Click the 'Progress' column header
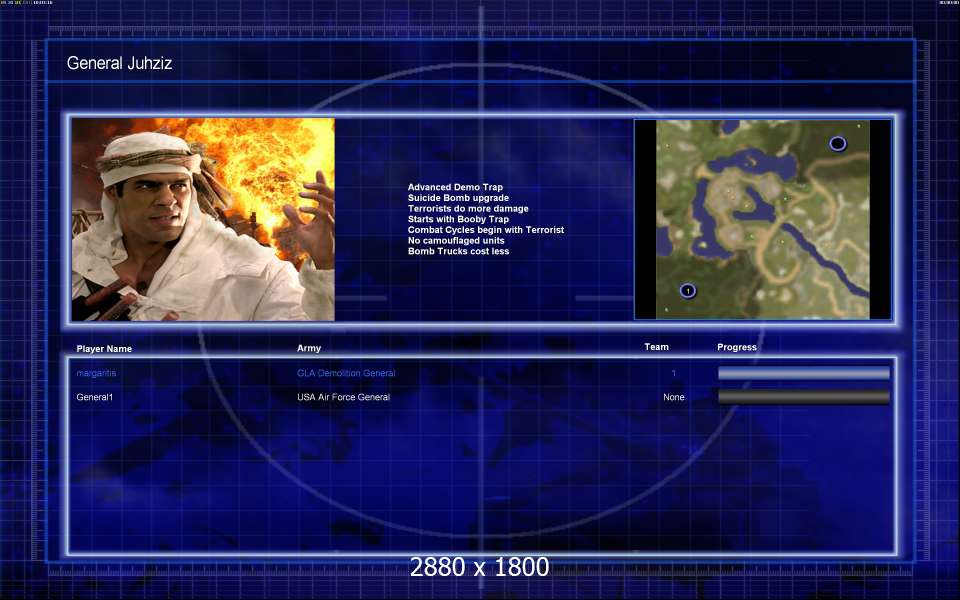 (737, 347)
